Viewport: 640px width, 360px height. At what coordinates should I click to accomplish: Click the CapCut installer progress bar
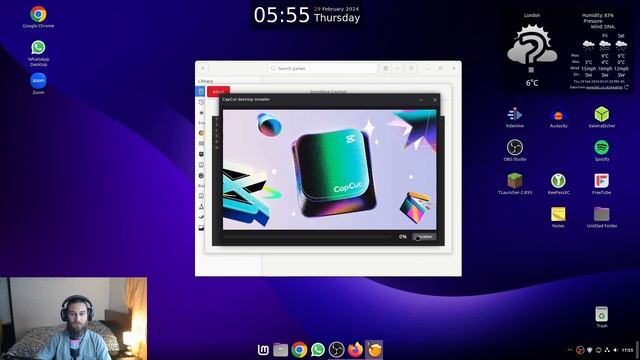[x=308, y=237]
